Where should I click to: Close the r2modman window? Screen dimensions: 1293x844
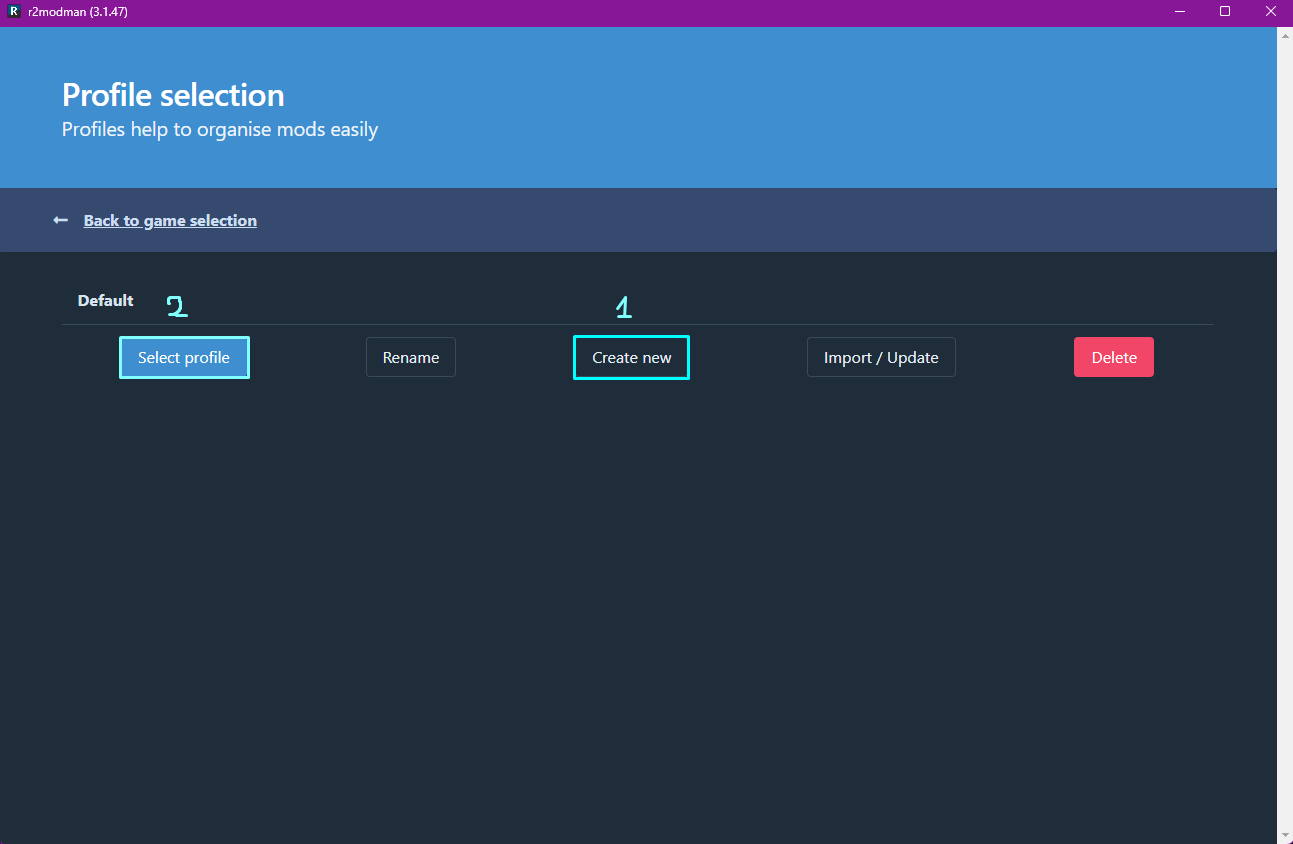(1270, 12)
